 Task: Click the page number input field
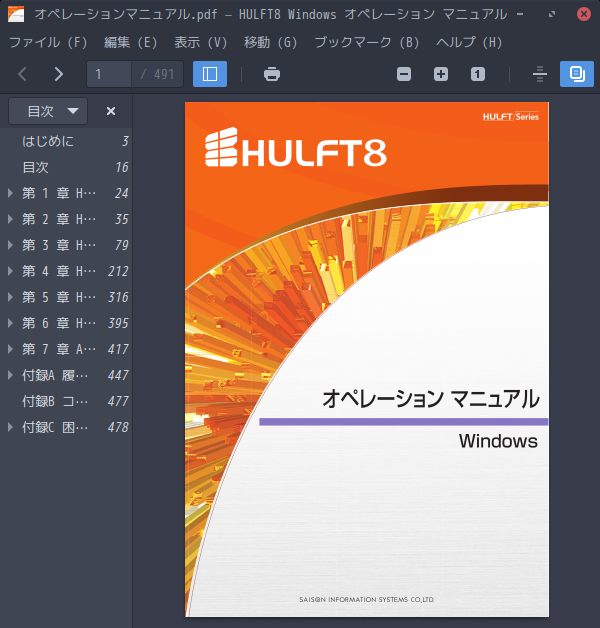[x=109, y=74]
